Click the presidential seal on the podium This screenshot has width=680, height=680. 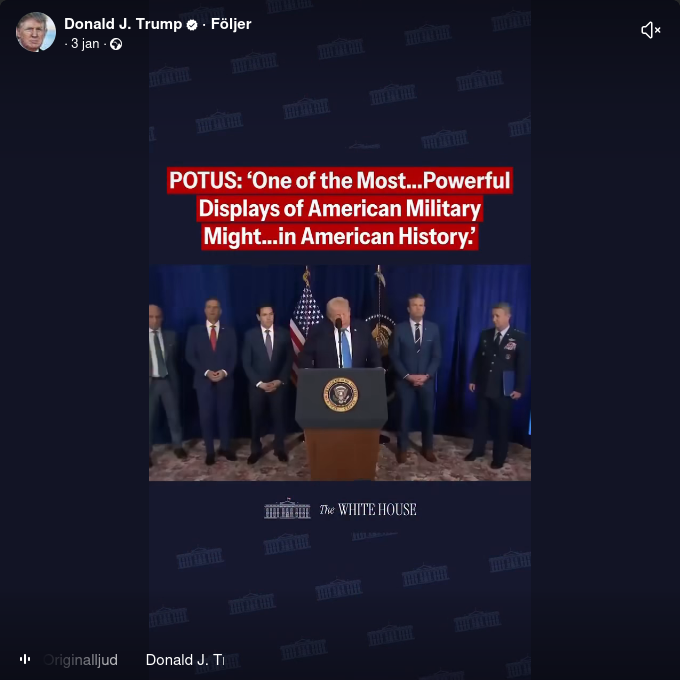tap(341, 394)
